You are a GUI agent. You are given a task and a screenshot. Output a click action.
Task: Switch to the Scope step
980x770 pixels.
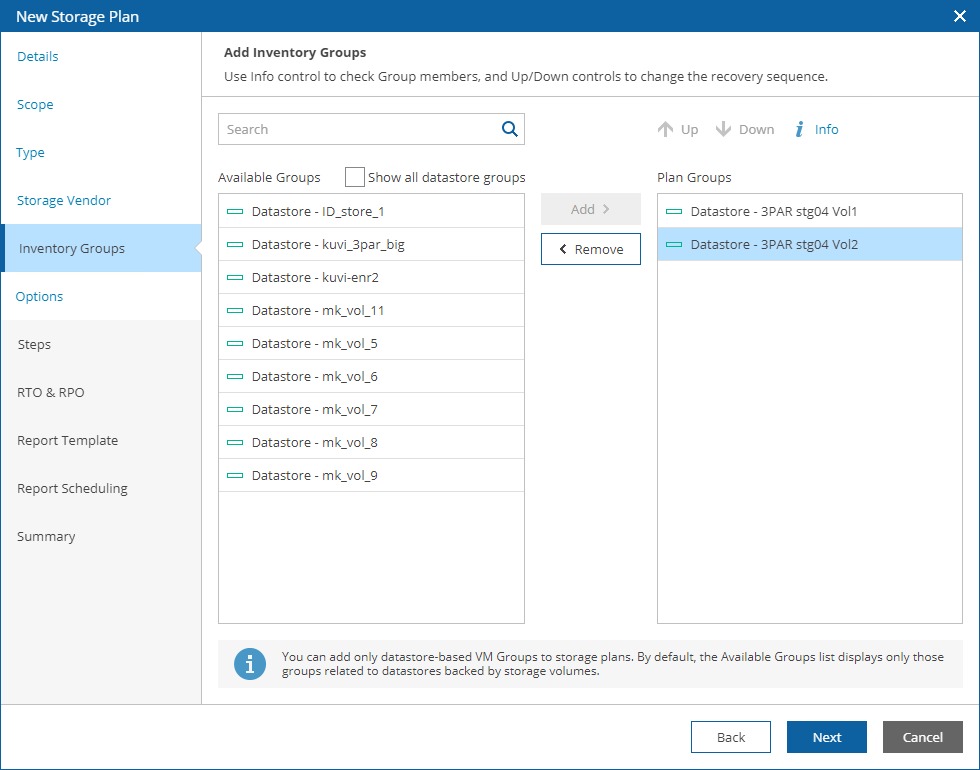pos(35,105)
